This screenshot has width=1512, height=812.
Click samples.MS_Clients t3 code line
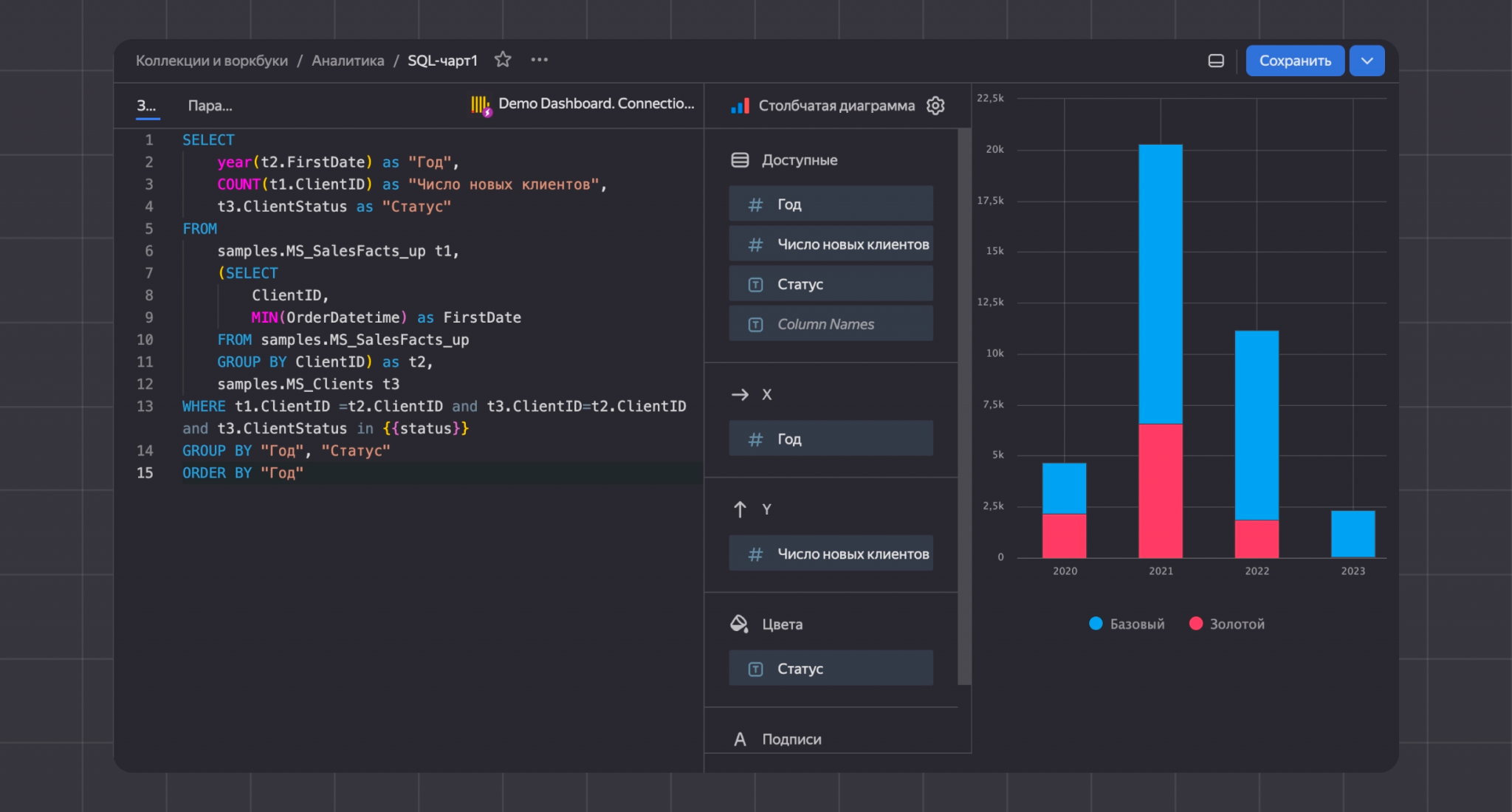[308, 384]
